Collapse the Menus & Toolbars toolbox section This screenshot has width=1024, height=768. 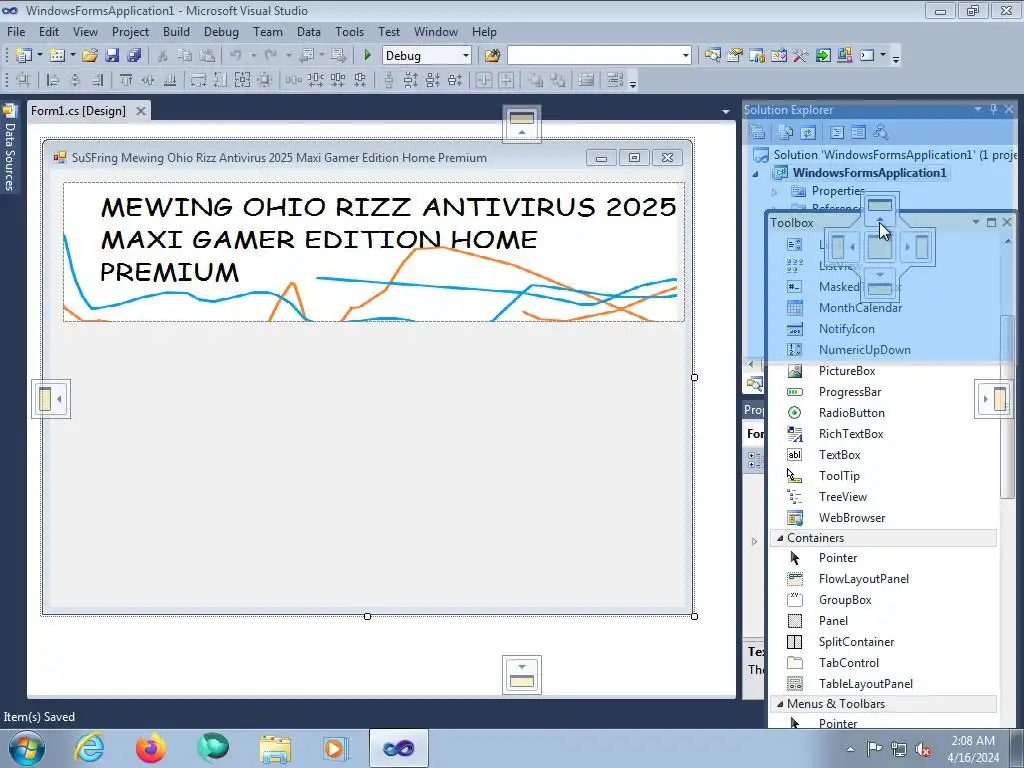(780, 704)
